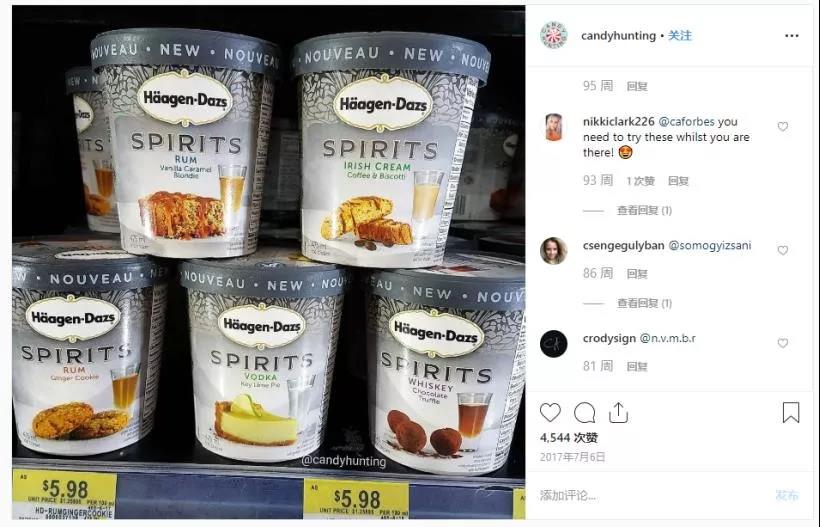Expand replies under nikkiclark226's comment
This screenshot has height=527, width=820.
[644, 210]
